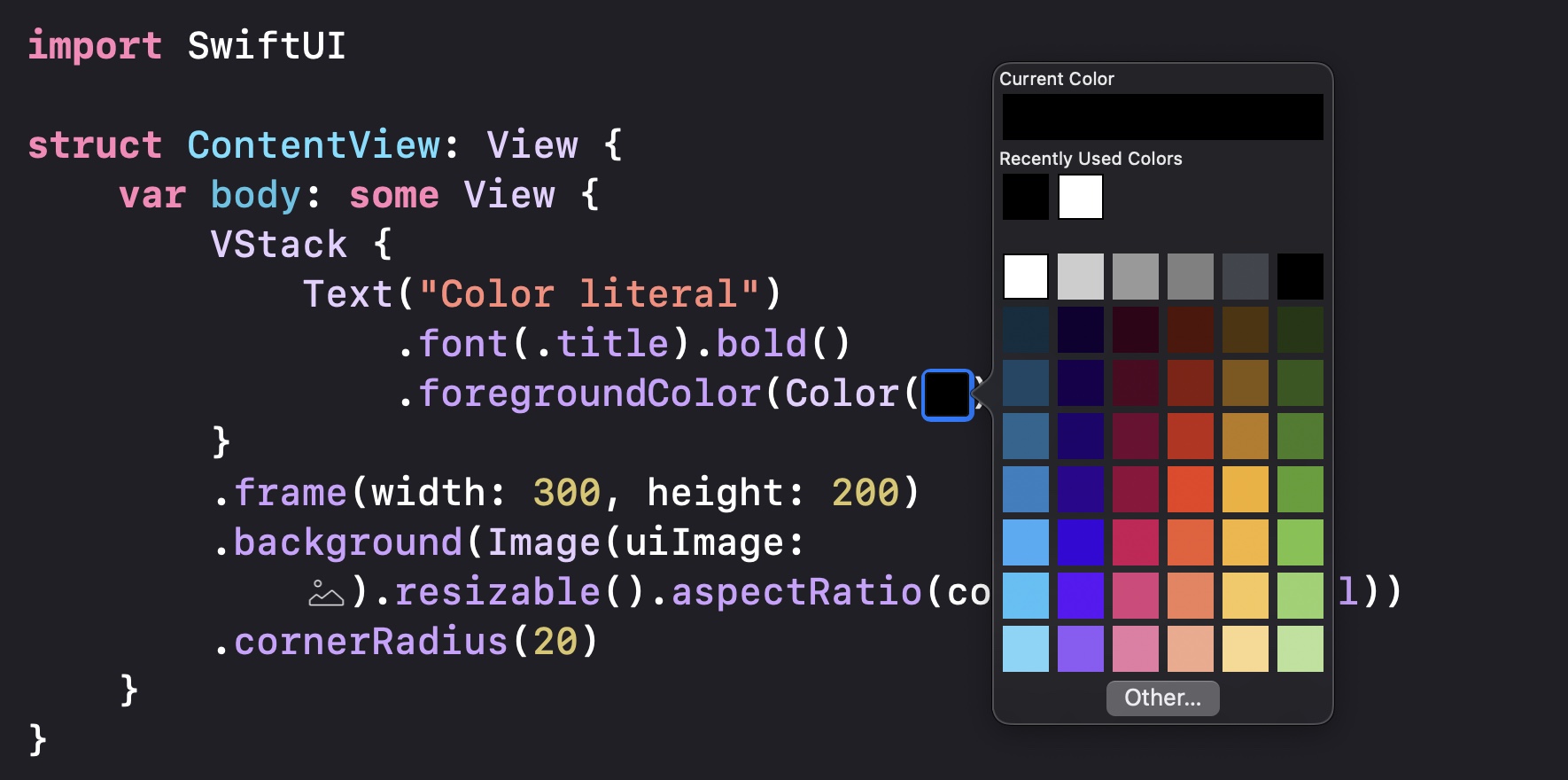The image size is (1568, 780).
Task: Click the width value '300'
Action: [x=567, y=493]
